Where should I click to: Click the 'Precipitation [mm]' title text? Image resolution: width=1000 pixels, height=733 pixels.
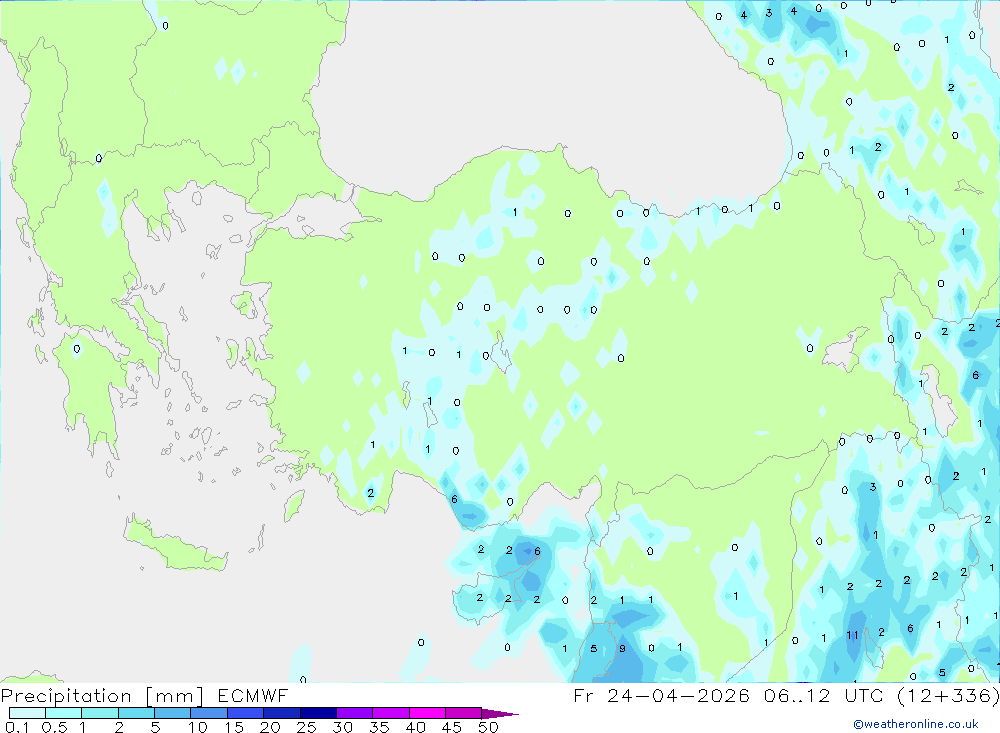pyautogui.click(x=102, y=695)
